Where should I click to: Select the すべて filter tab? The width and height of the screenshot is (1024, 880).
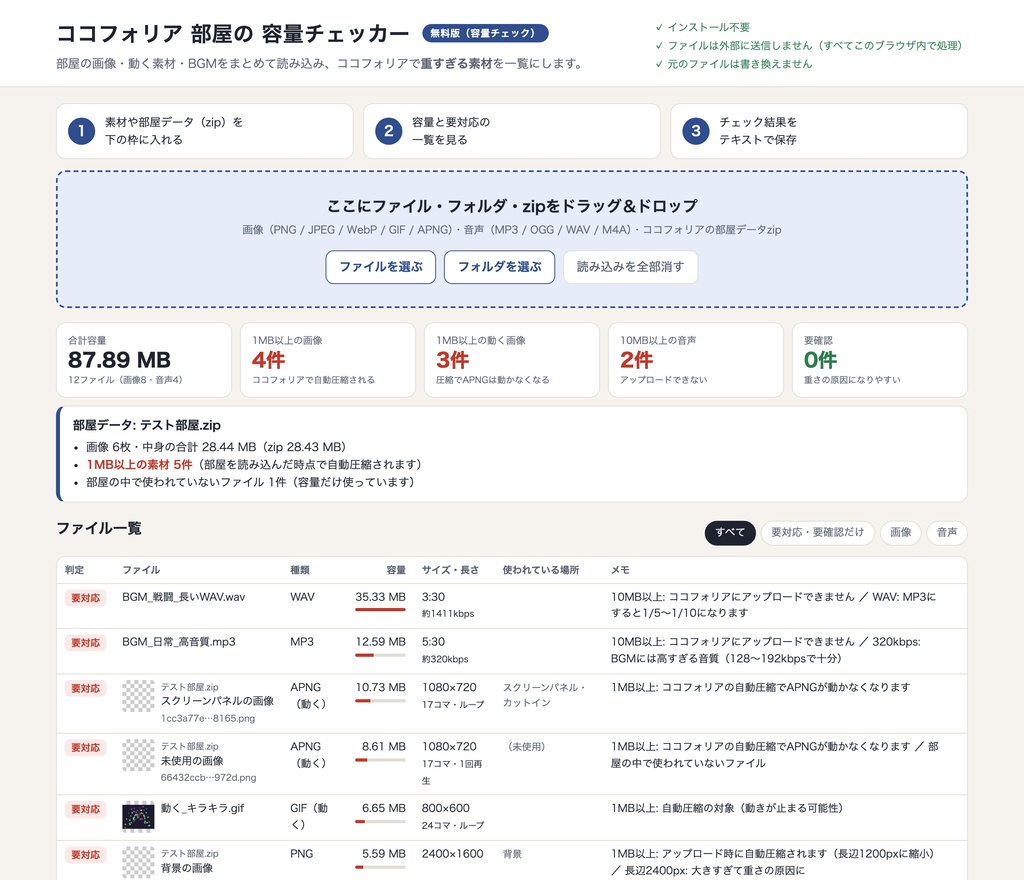click(x=729, y=533)
